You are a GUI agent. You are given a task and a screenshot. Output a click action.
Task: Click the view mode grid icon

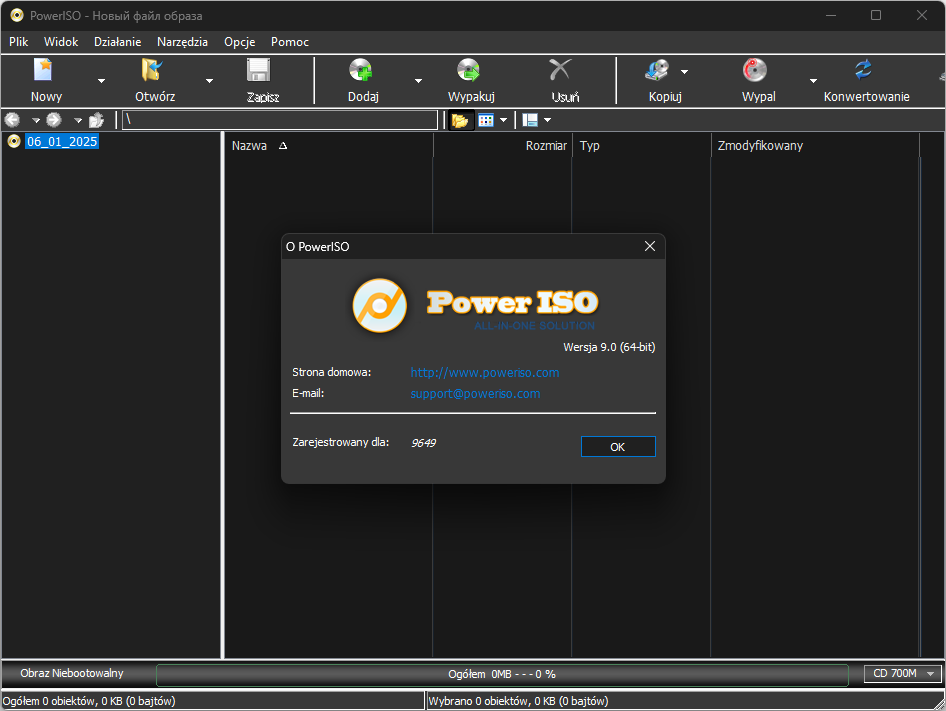coord(486,120)
